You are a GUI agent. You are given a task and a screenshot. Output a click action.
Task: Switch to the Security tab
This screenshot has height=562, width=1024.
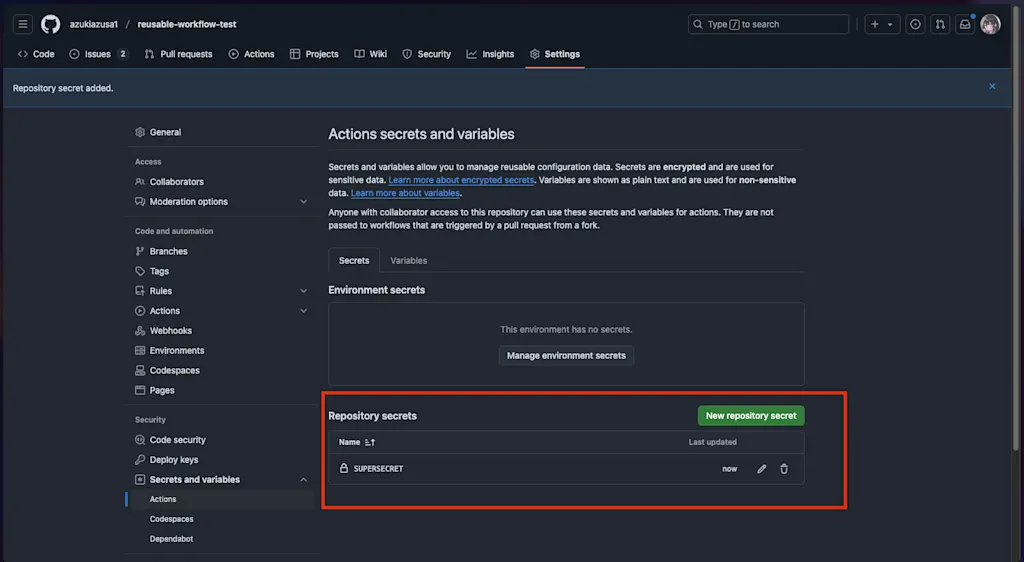(426, 54)
